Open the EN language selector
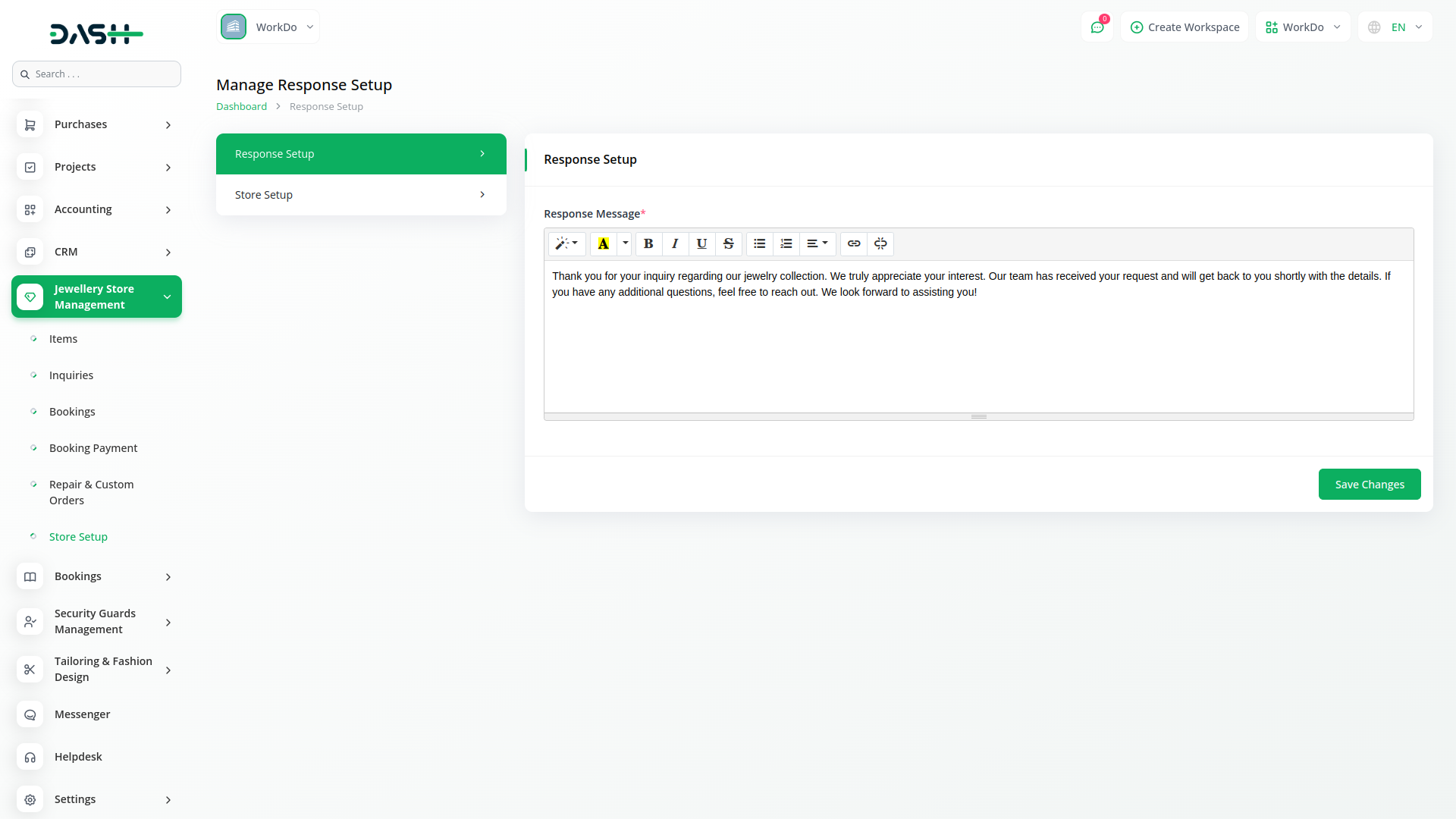This screenshot has height=819, width=1456. (x=1395, y=27)
